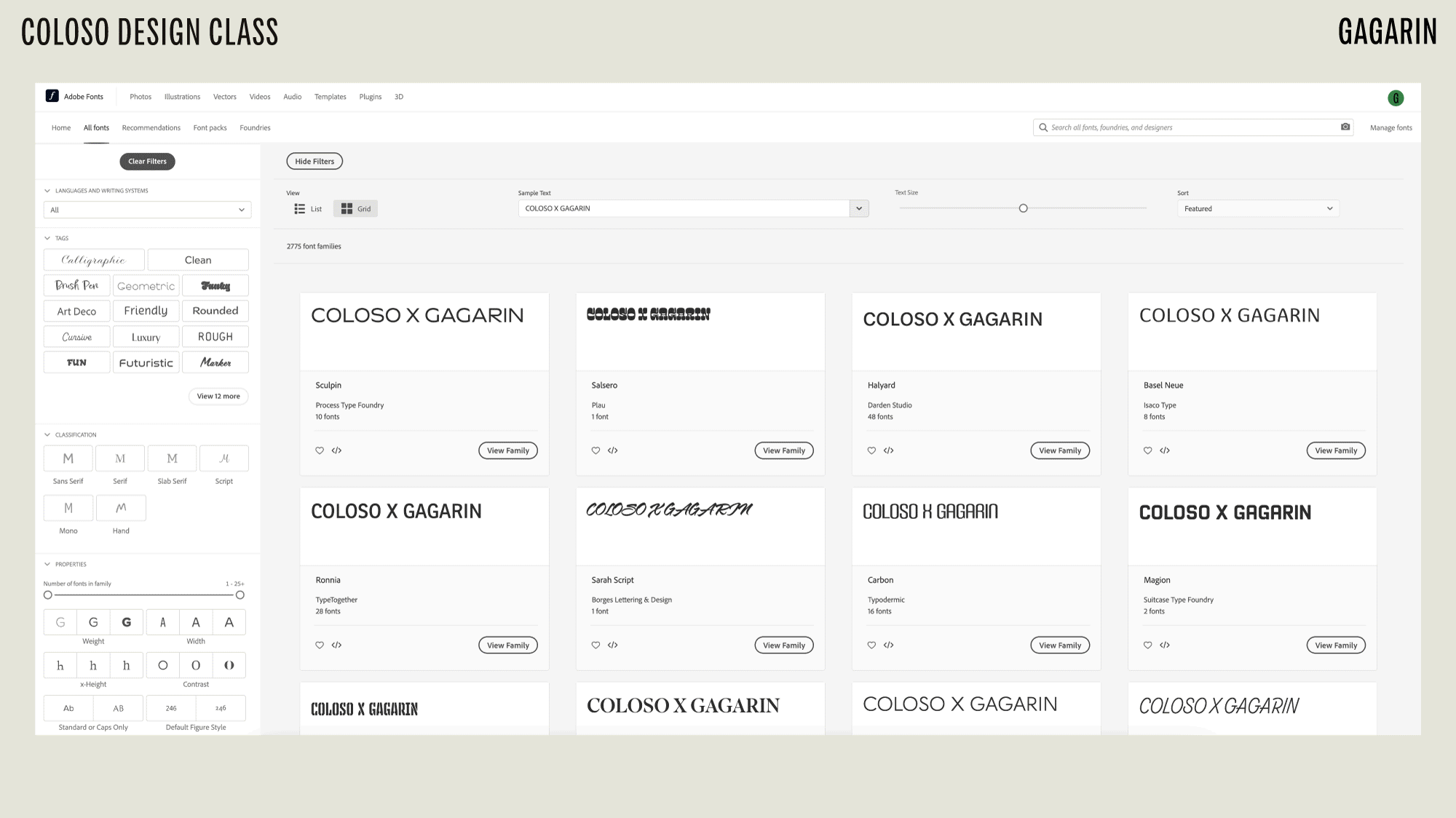View the Sculpin font family
1456x818 pixels.
(x=508, y=450)
